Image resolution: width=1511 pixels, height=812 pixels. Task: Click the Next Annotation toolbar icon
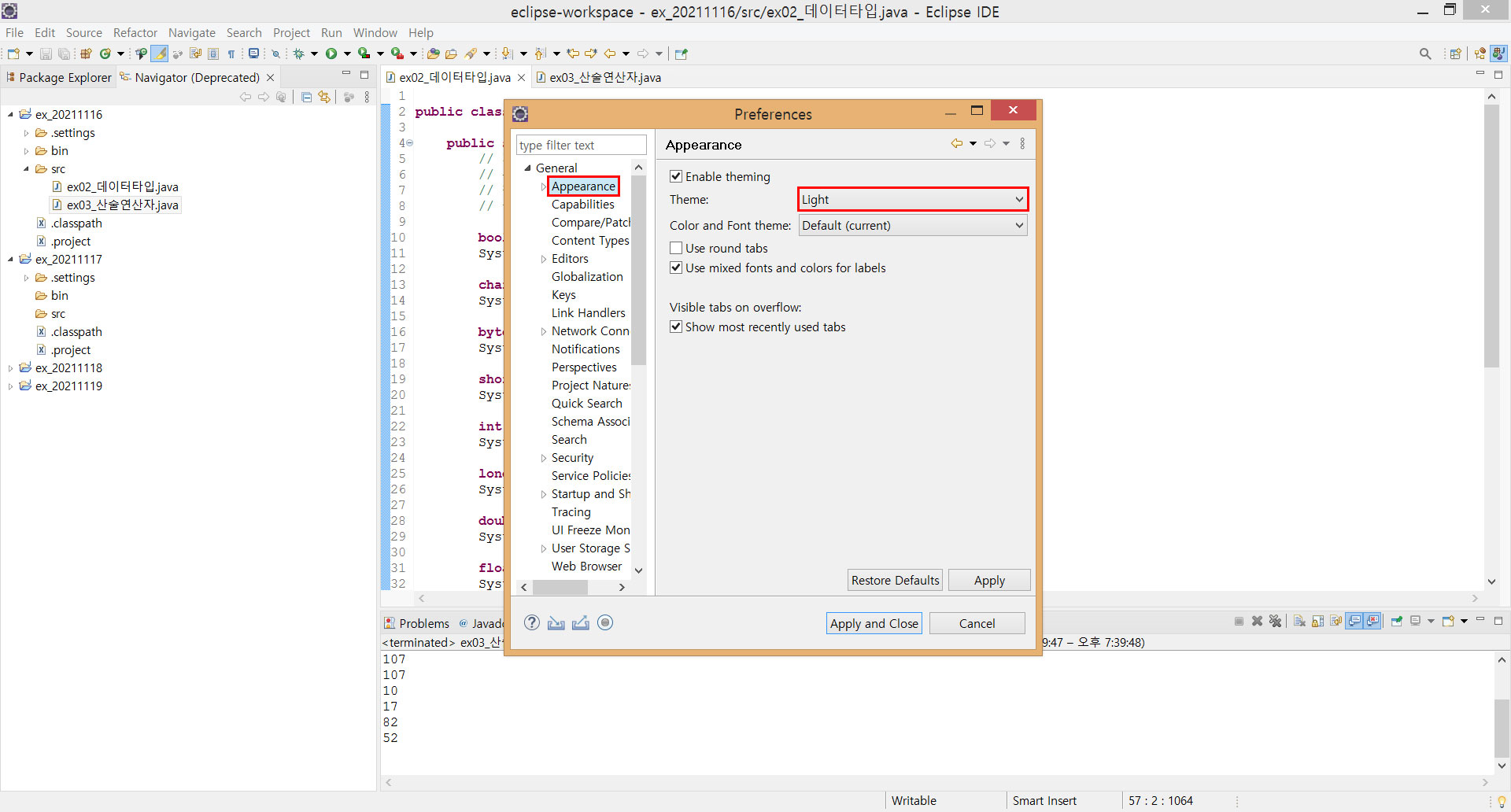click(507, 54)
